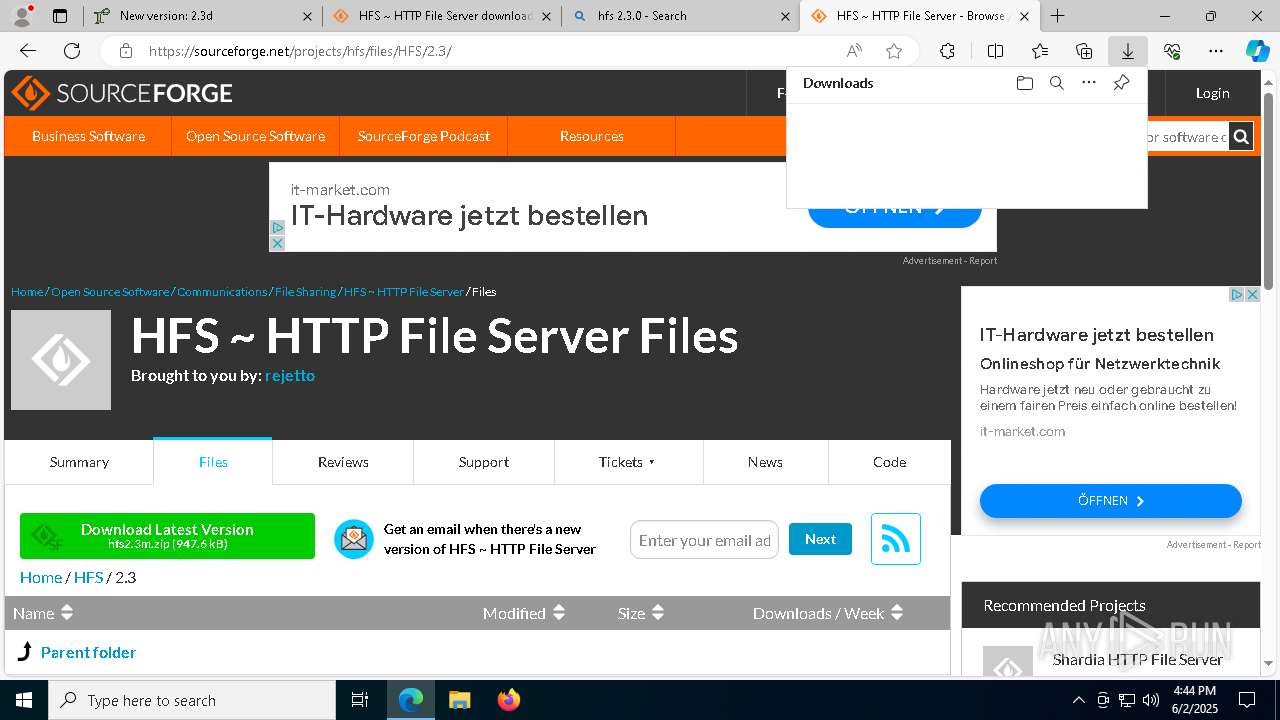This screenshot has height=720, width=1280.
Task: Open the Code tab
Action: click(x=889, y=462)
